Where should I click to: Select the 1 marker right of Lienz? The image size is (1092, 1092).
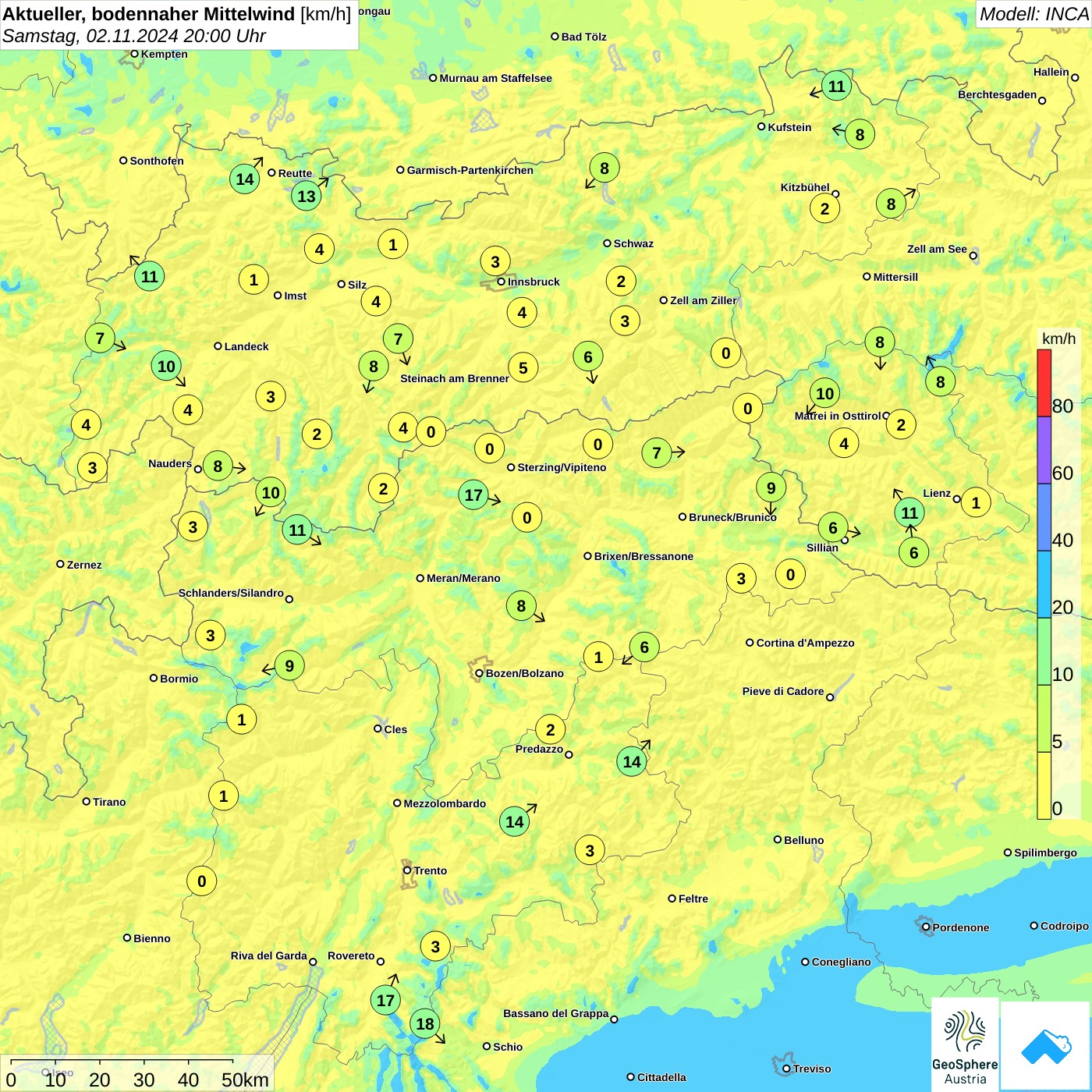coord(976,502)
